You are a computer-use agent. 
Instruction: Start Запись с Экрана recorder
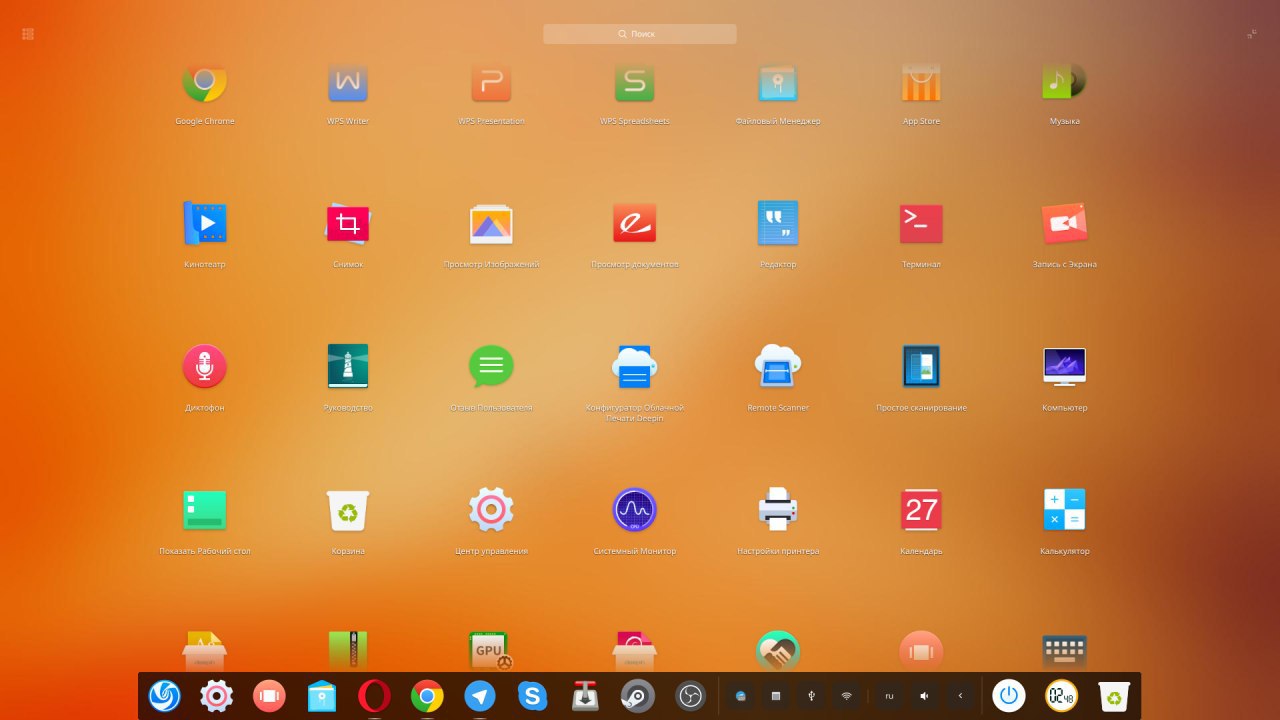1064,223
